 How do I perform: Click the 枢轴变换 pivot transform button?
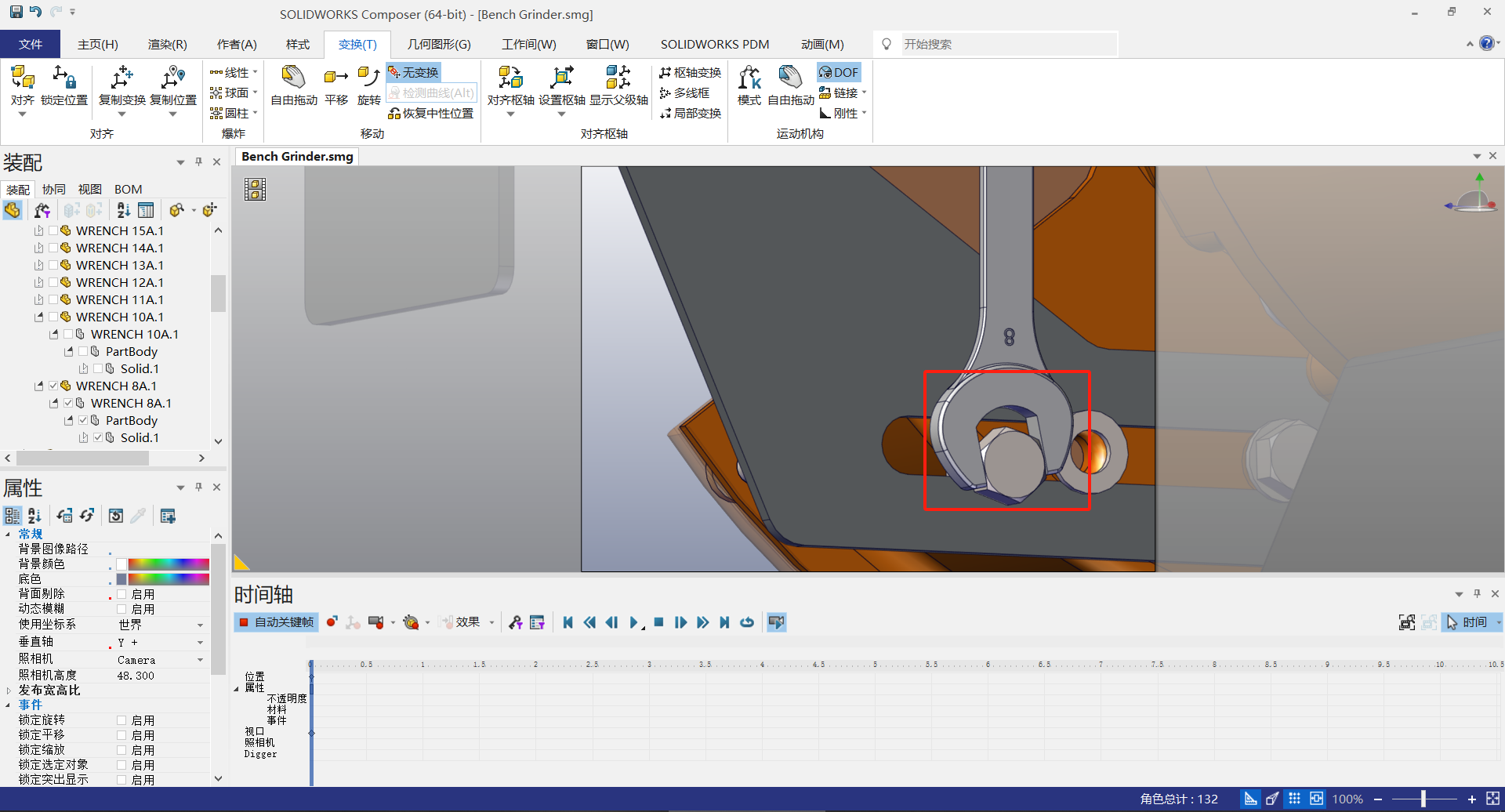pyautogui.click(x=690, y=72)
